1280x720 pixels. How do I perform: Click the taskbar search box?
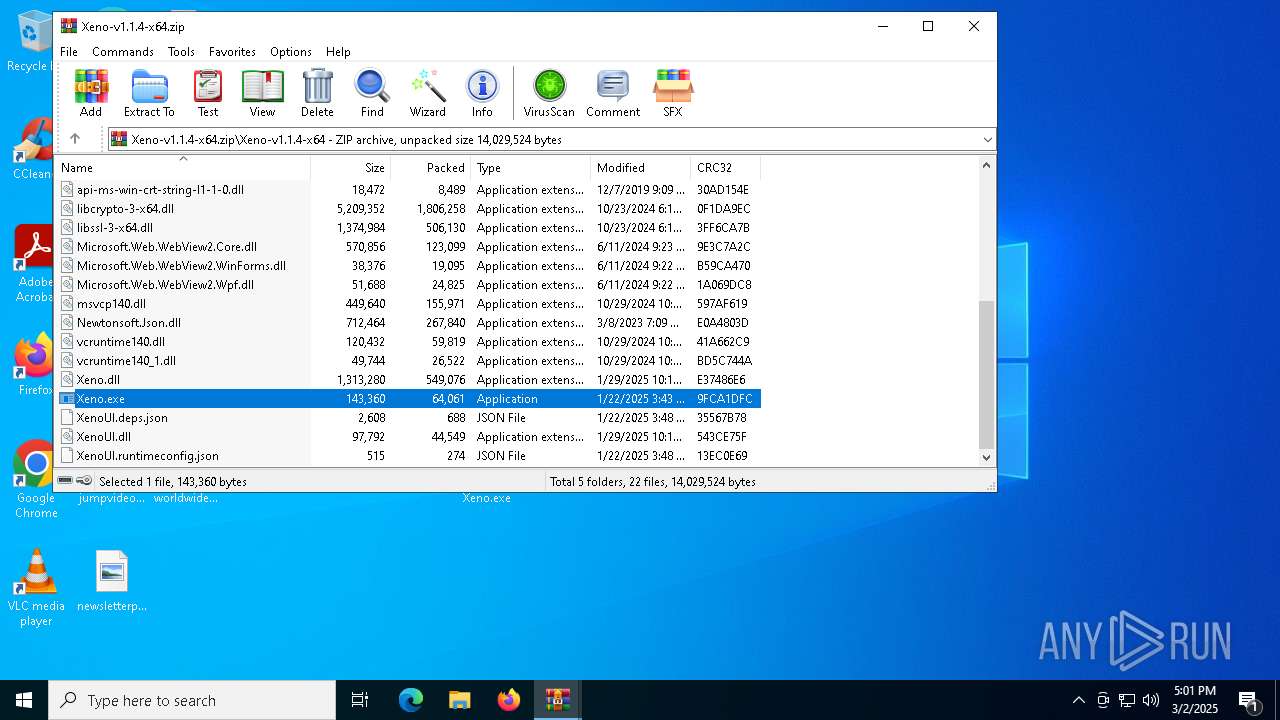point(192,700)
